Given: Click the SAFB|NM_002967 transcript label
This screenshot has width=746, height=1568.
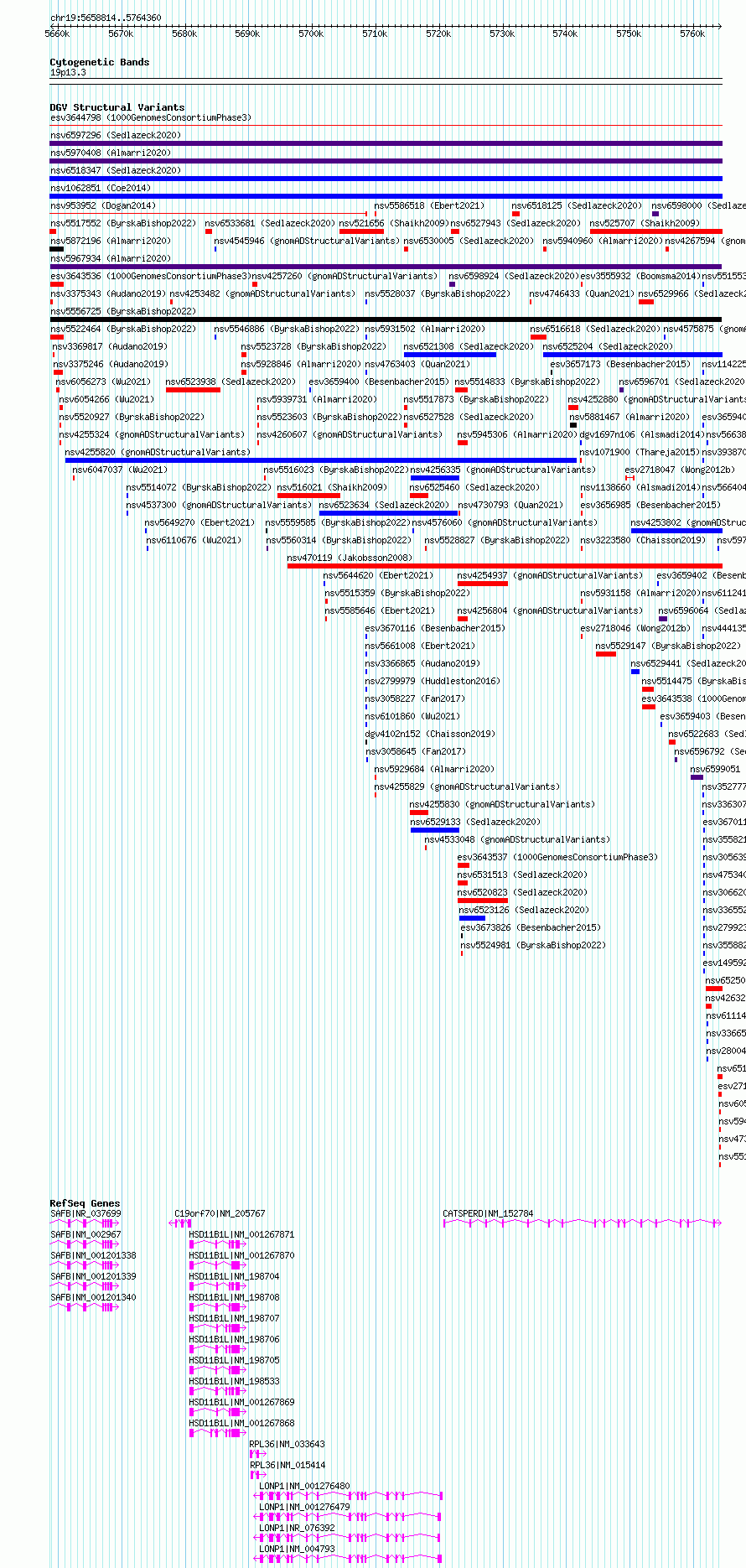Looking at the screenshot, I should pyautogui.click(x=85, y=1234).
